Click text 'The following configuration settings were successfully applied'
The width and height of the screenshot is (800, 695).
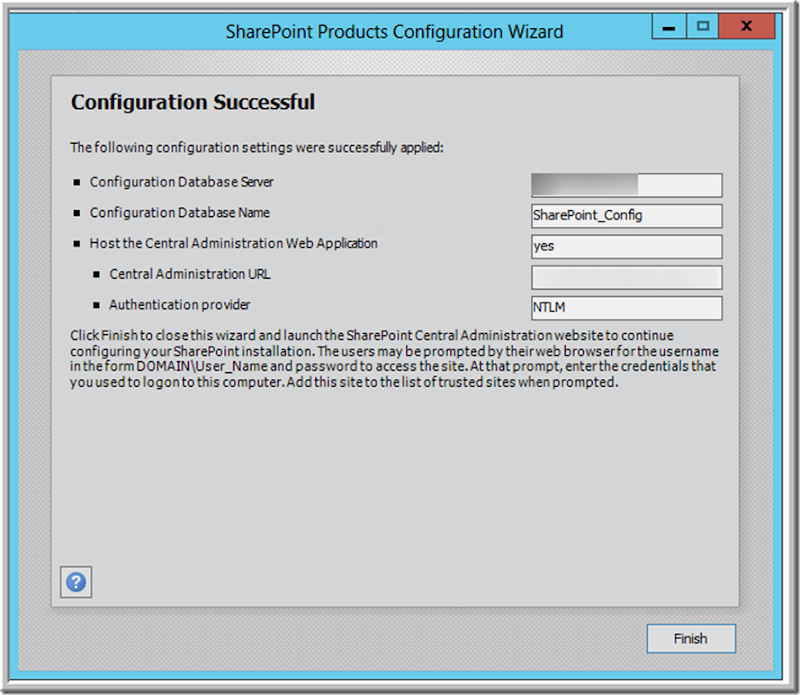tap(257, 147)
